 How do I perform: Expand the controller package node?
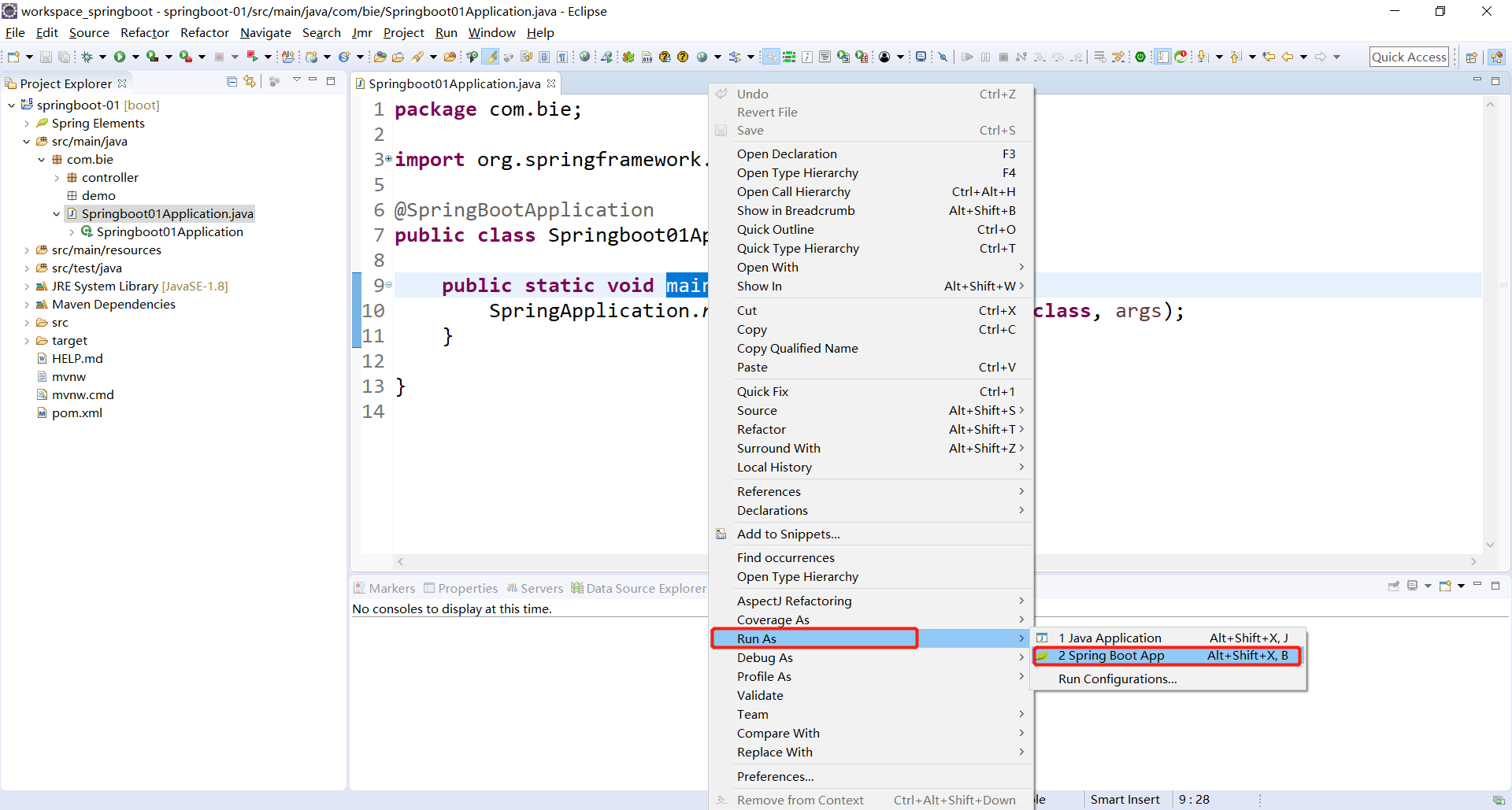point(57,178)
